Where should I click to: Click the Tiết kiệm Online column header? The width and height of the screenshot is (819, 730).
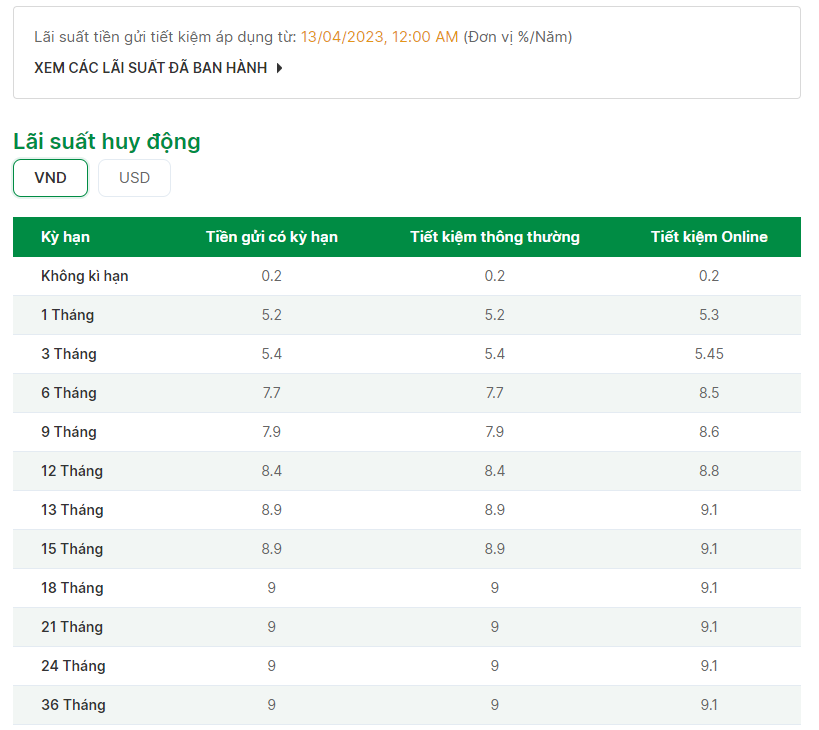[x=709, y=237]
